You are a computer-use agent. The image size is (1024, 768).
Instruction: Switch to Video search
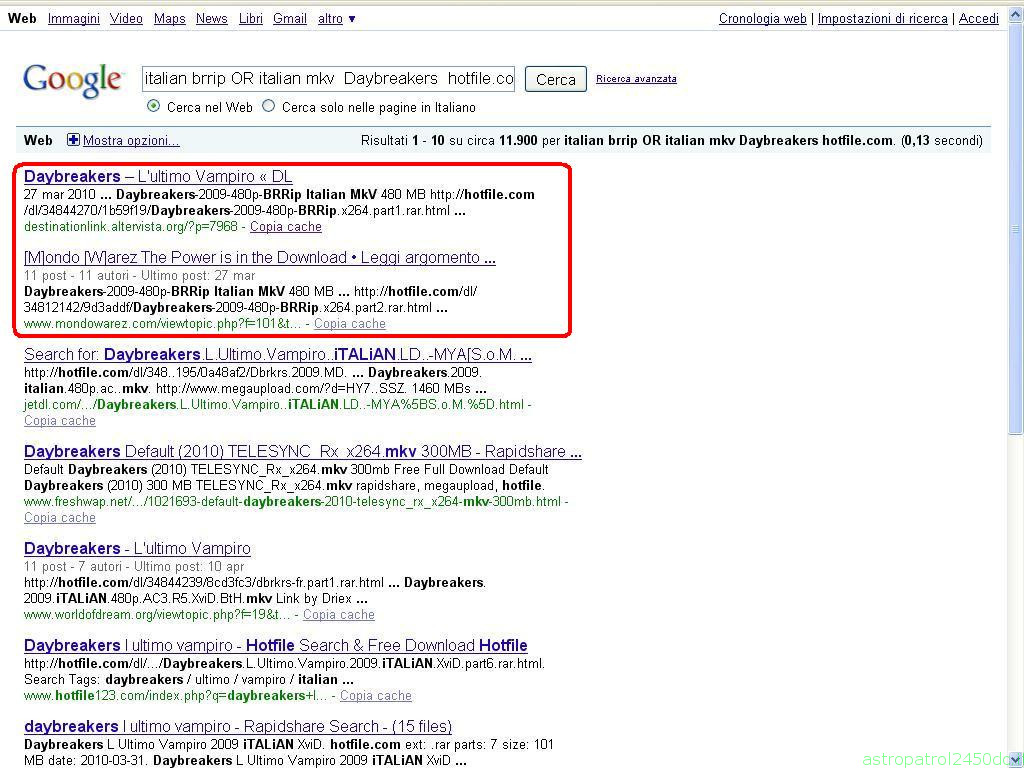(126, 19)
